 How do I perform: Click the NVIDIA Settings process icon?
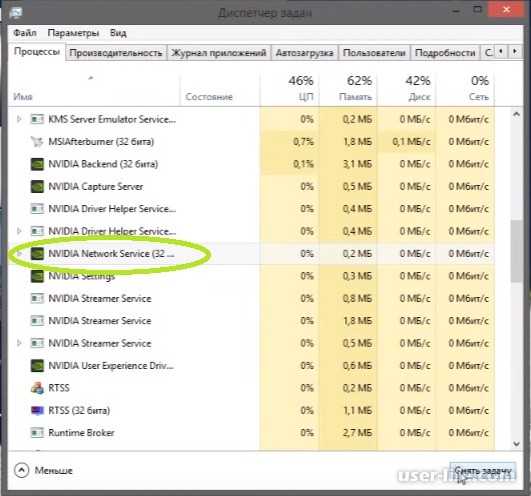(x=37, y=276)
